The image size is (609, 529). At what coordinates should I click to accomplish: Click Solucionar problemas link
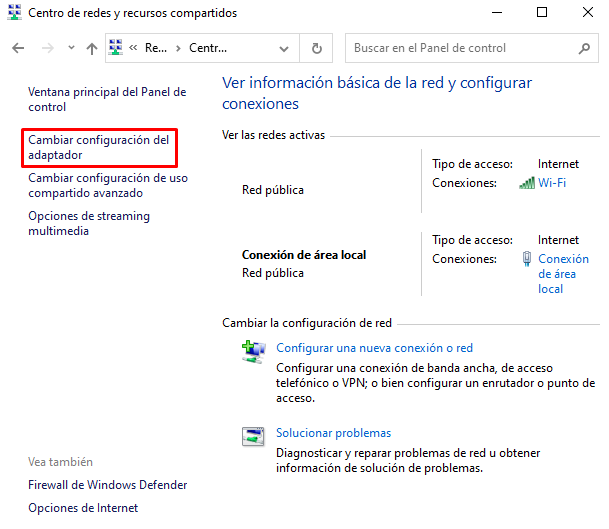click(x=333, y=433)
